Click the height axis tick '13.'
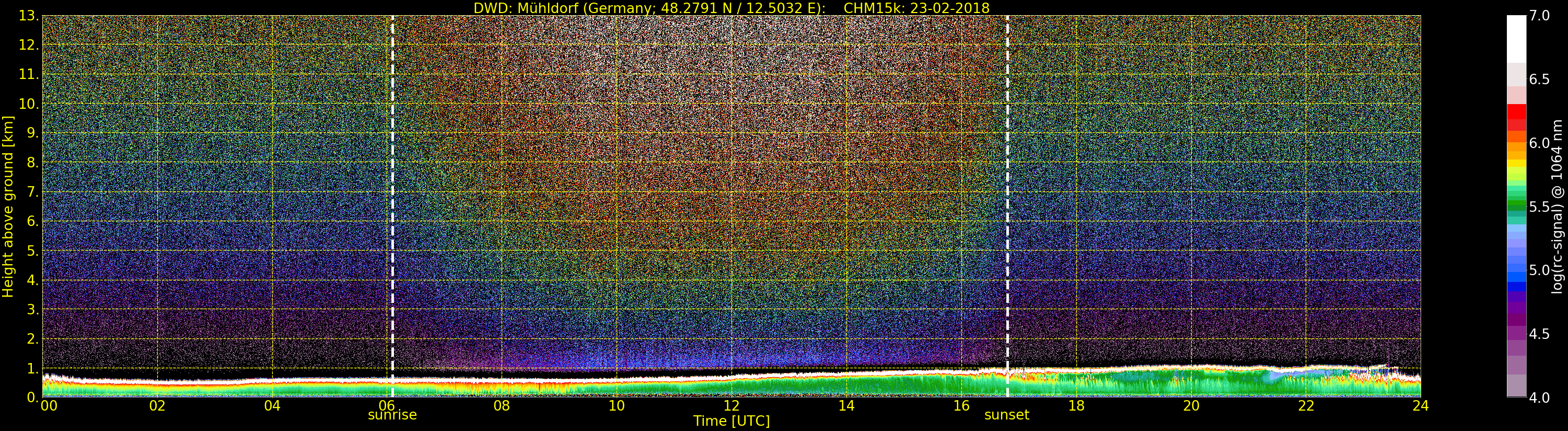This screenshot has width=1568, height=431. click(x=29, y=16)
